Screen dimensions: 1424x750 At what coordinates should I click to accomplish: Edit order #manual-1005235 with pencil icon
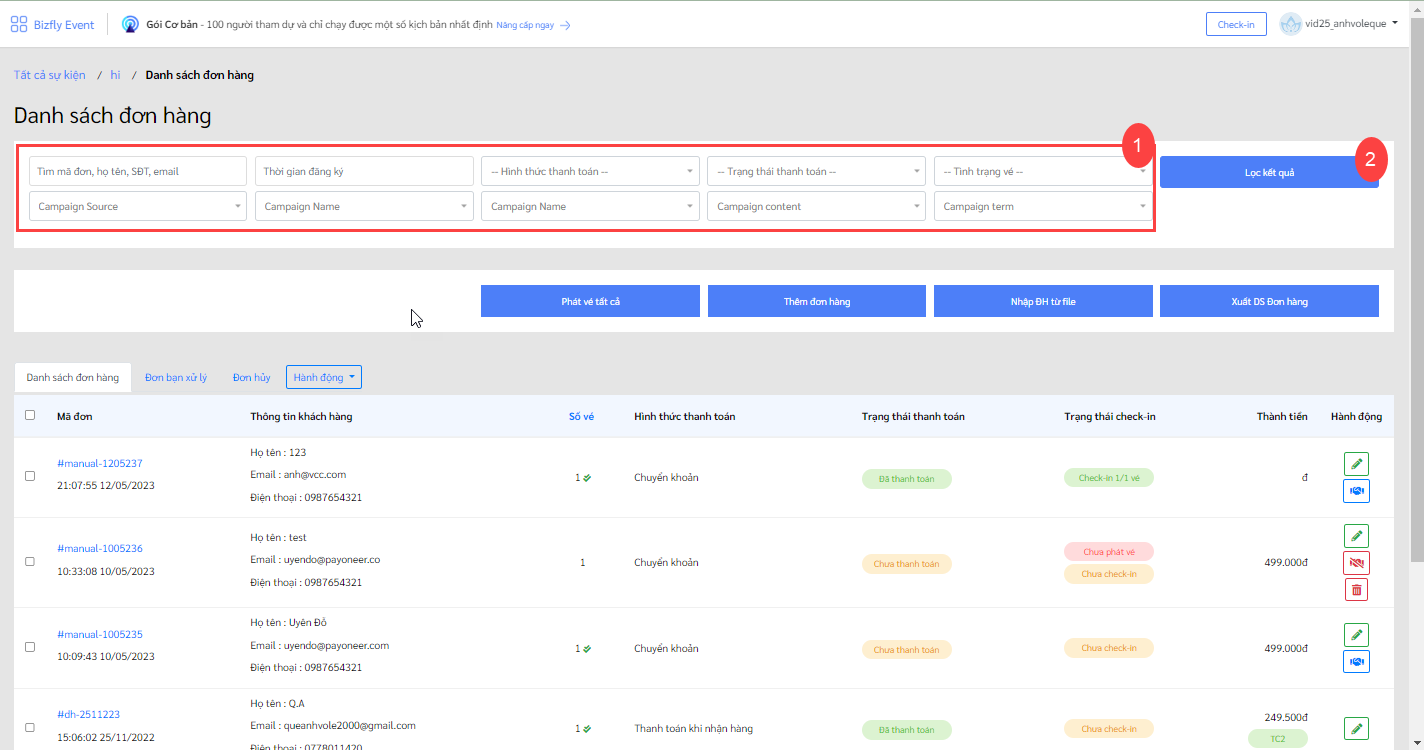tap(1356, 635)
